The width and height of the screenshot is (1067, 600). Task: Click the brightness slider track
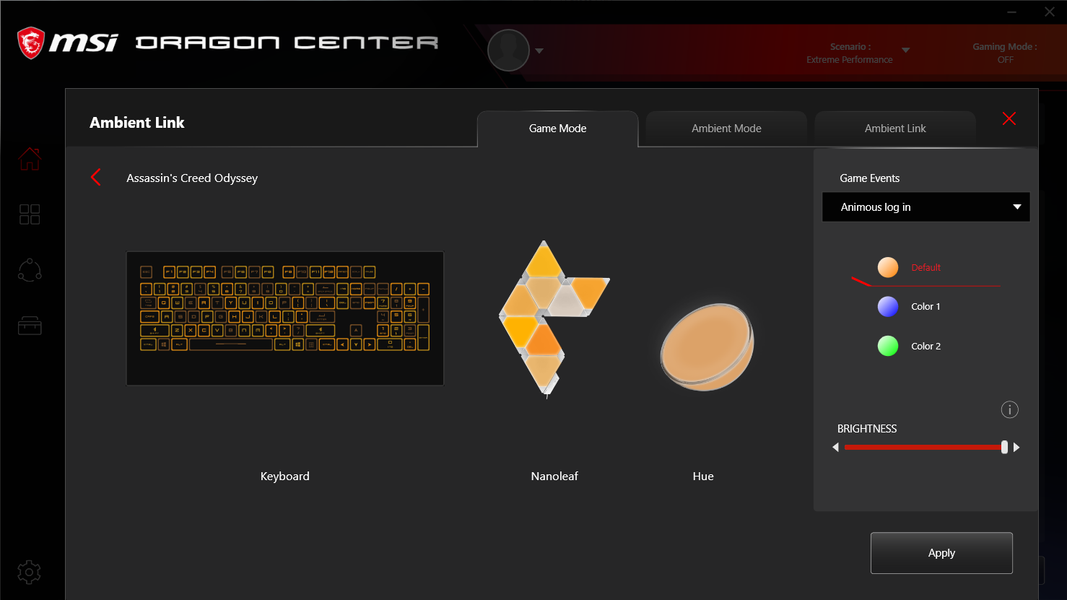(x=925, y=448)
